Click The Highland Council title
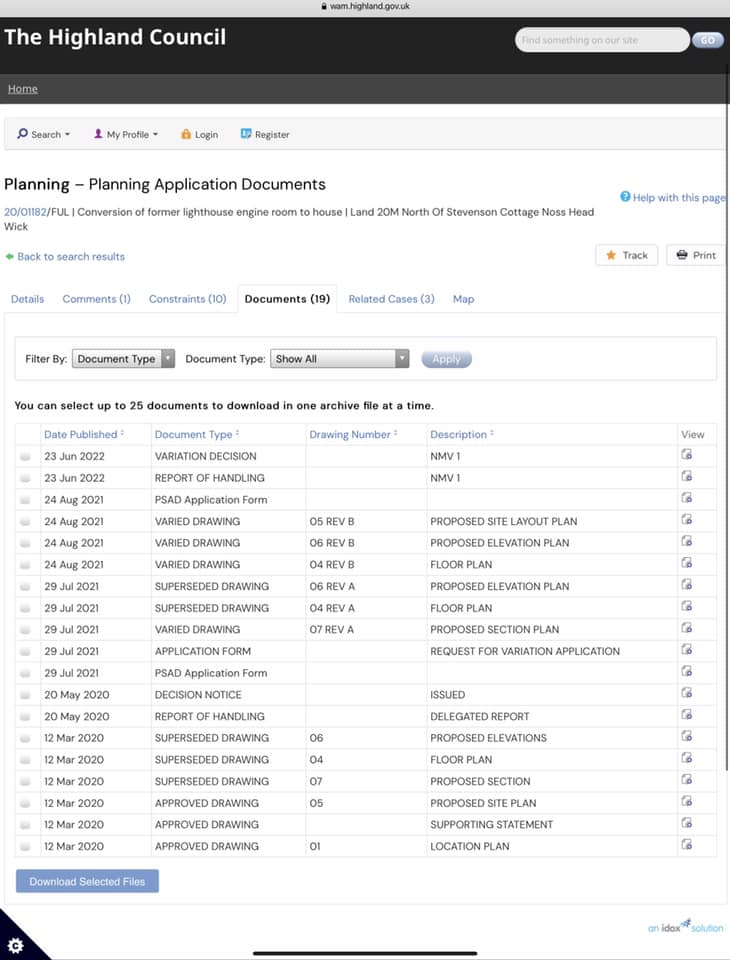Screen dimensions: 730x960 (x=115, y=37)
